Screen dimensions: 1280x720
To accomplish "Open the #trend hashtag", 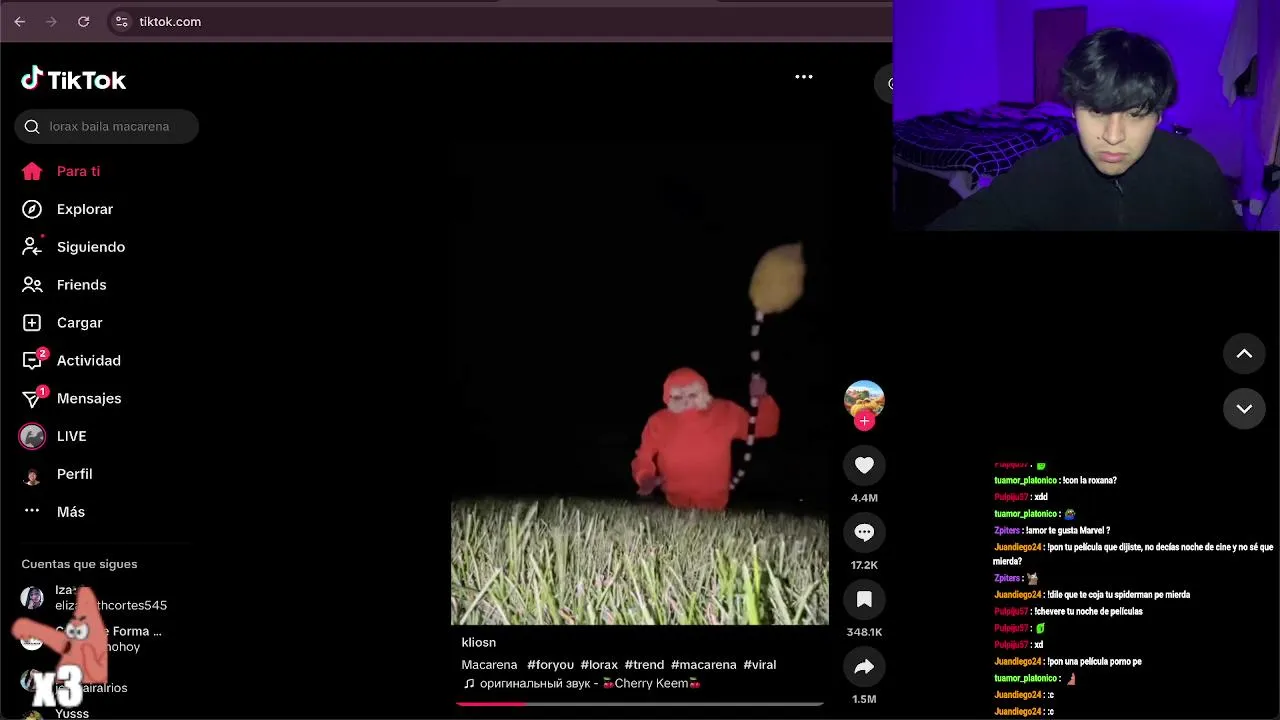I will click(x=644, y=664).
